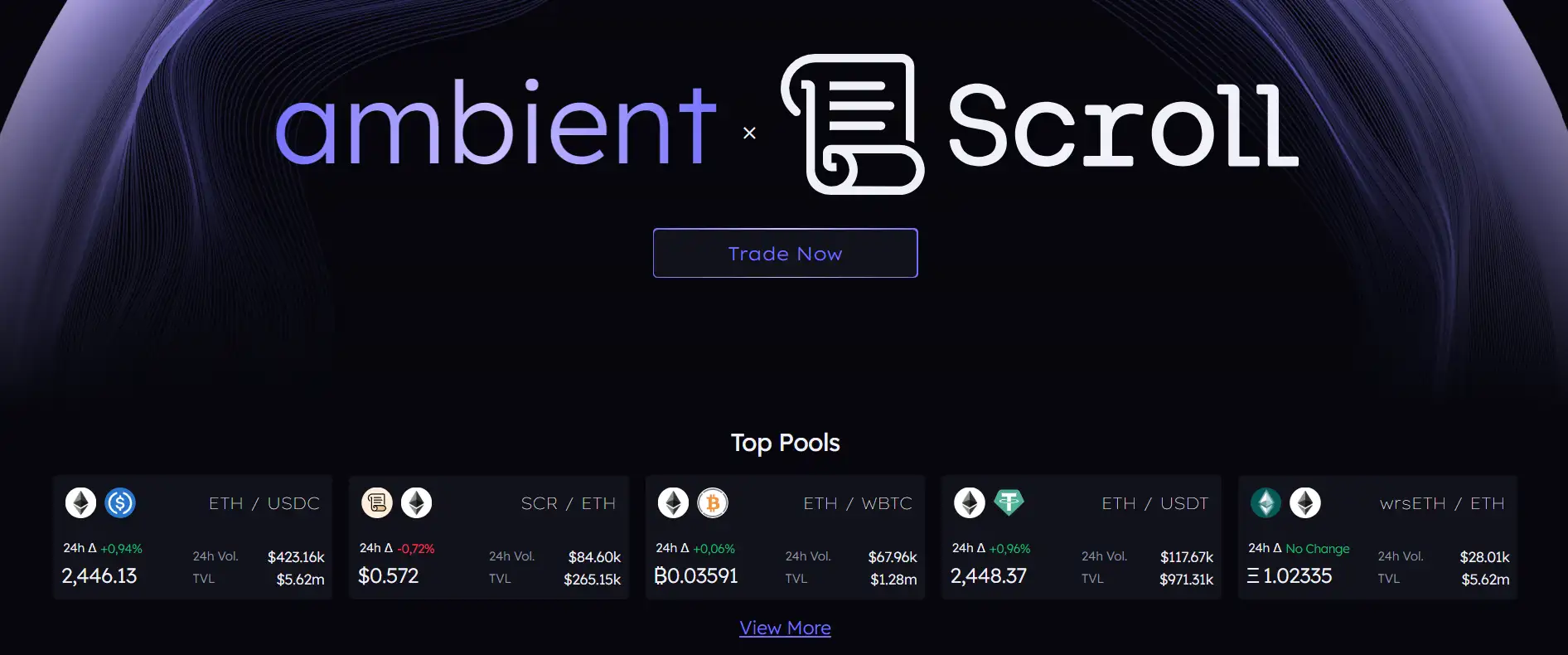Open the wrsETH / ETH pool label

(x=1441, y=503)
